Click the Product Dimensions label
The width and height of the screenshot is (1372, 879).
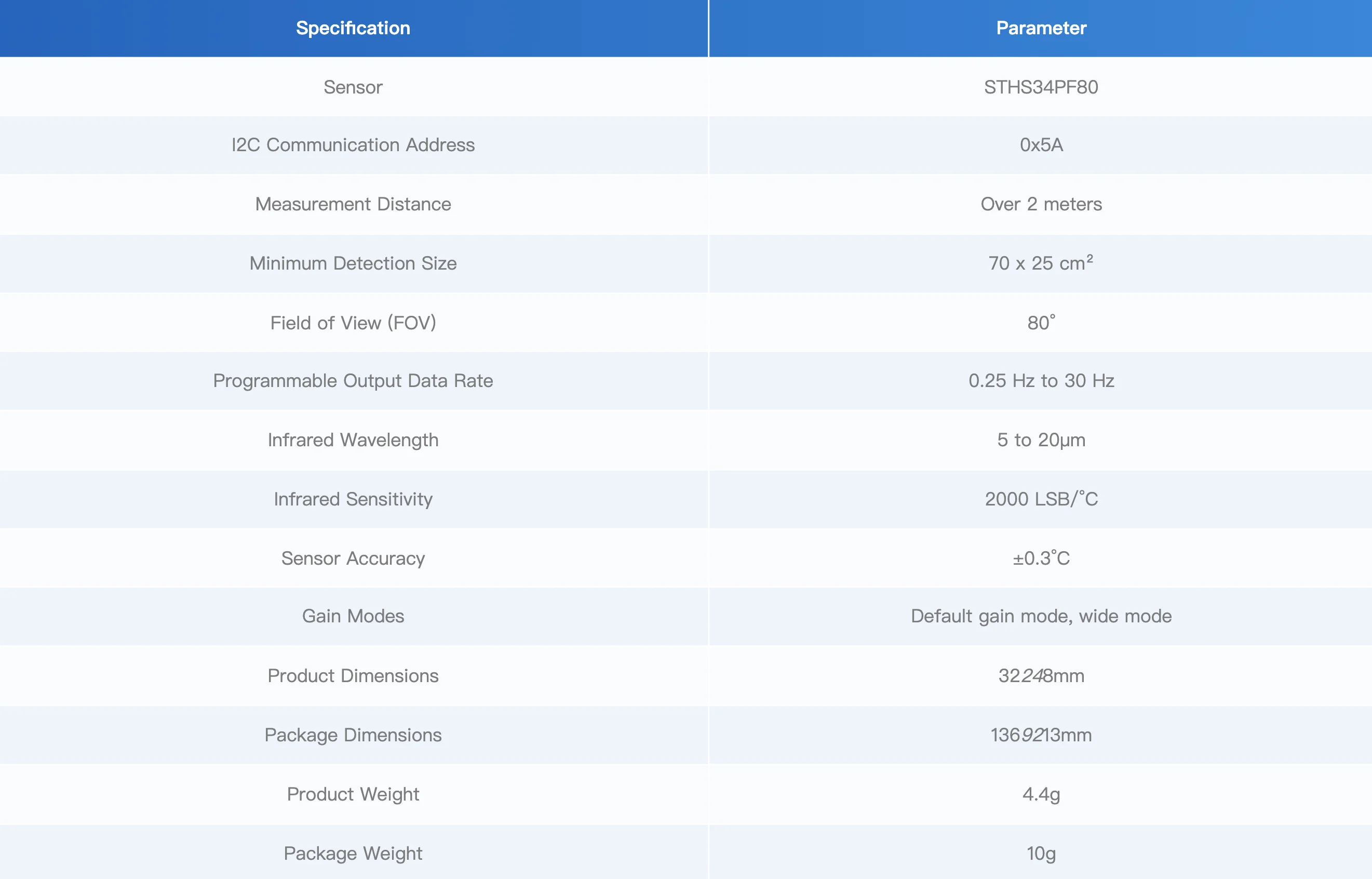[x=353, y=676]
